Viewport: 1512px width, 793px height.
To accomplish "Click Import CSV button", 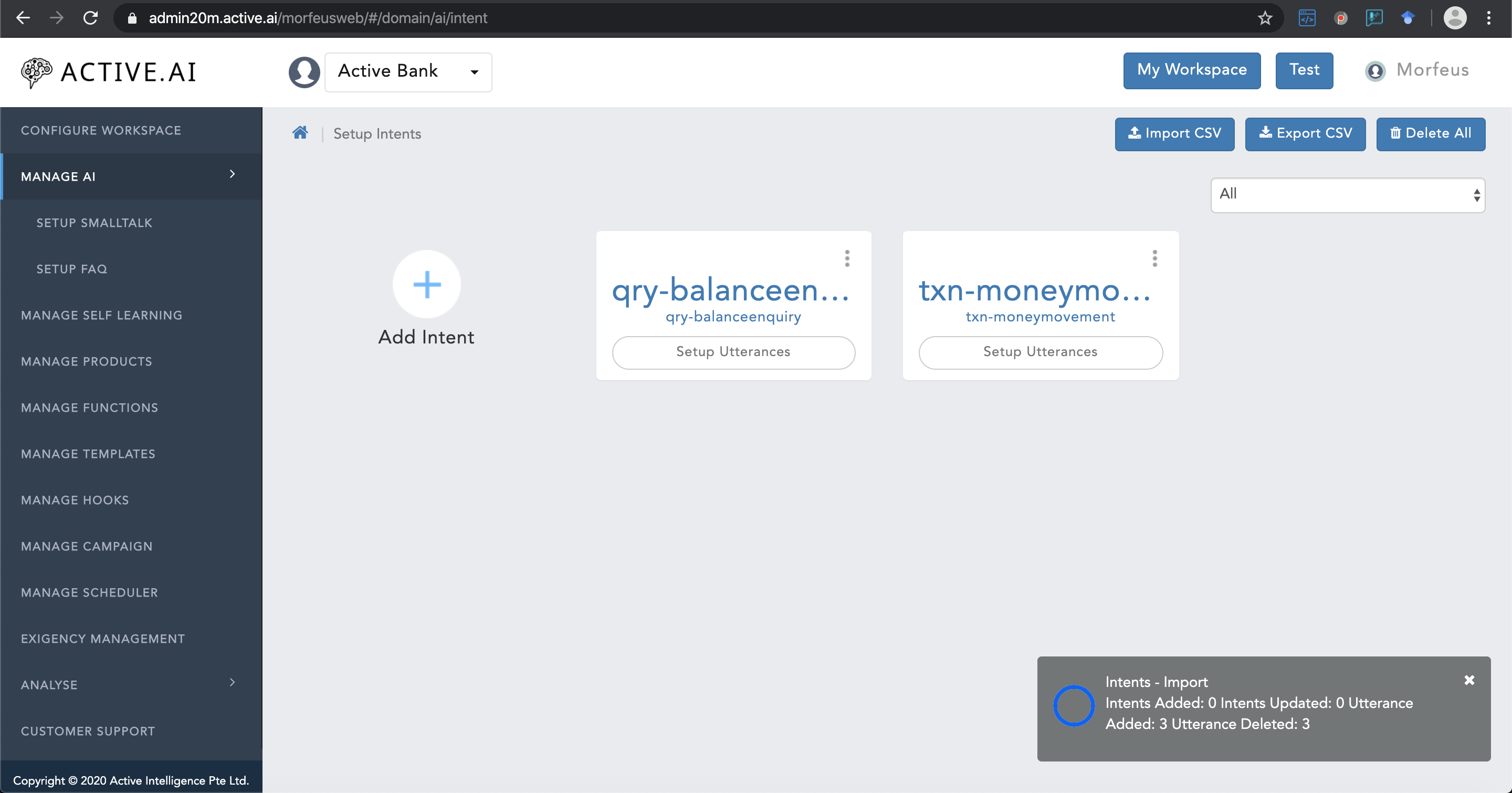I will (x=1174, y=134).
